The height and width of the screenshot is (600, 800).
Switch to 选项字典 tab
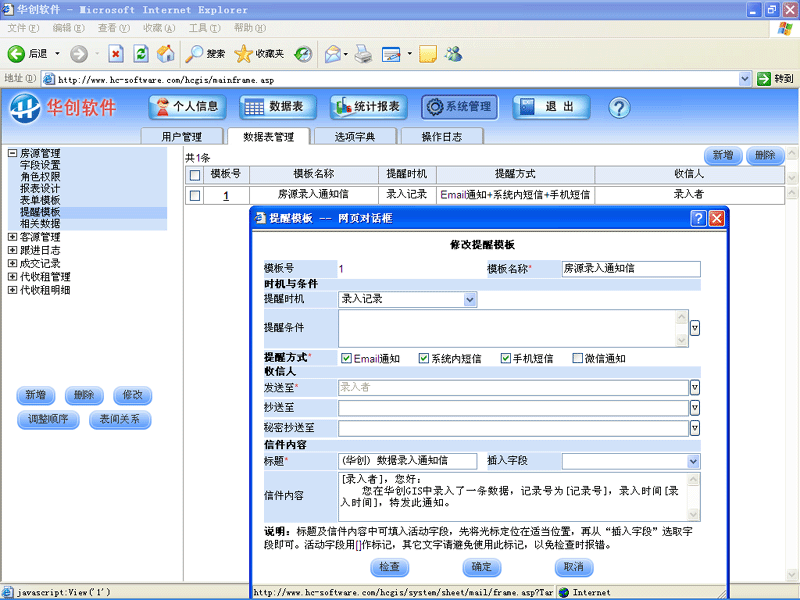(x=355, y=136)
